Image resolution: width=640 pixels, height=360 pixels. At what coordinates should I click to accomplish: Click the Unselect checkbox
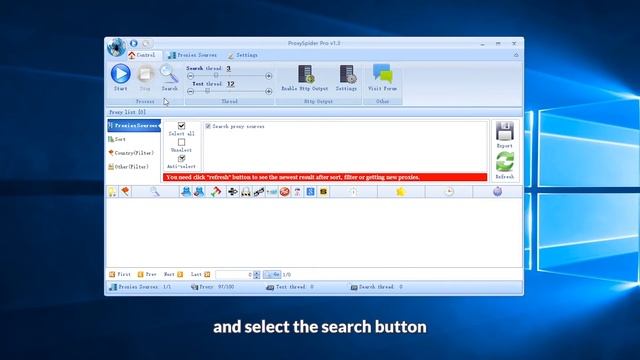[181, 142]
